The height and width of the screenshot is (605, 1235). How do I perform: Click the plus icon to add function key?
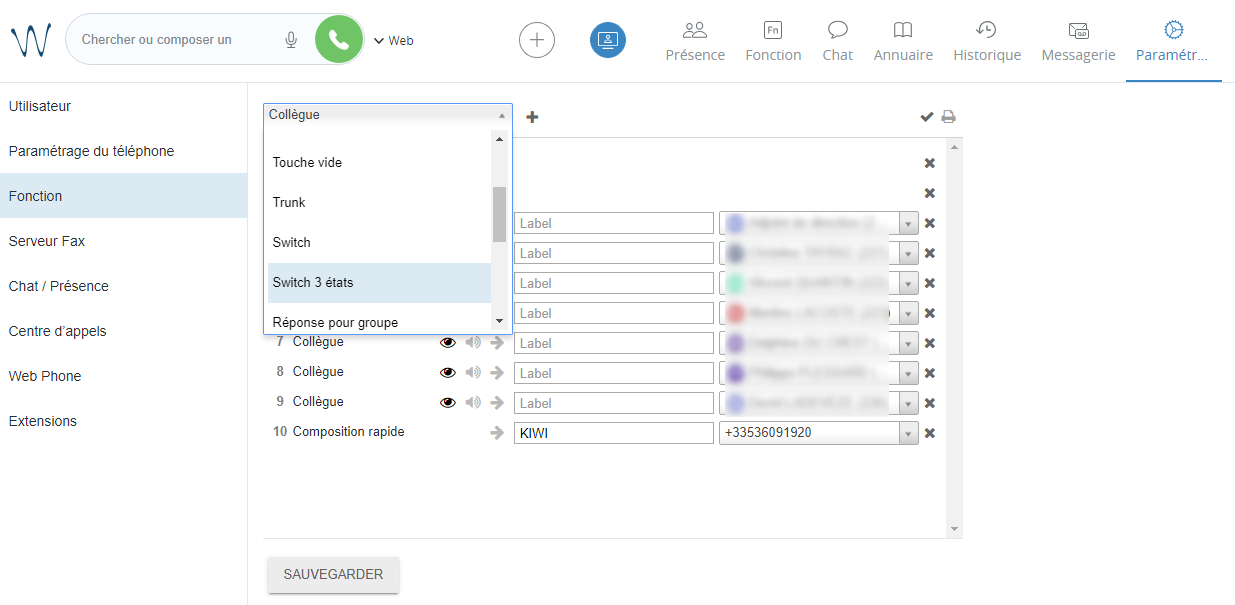click(532, 117)
